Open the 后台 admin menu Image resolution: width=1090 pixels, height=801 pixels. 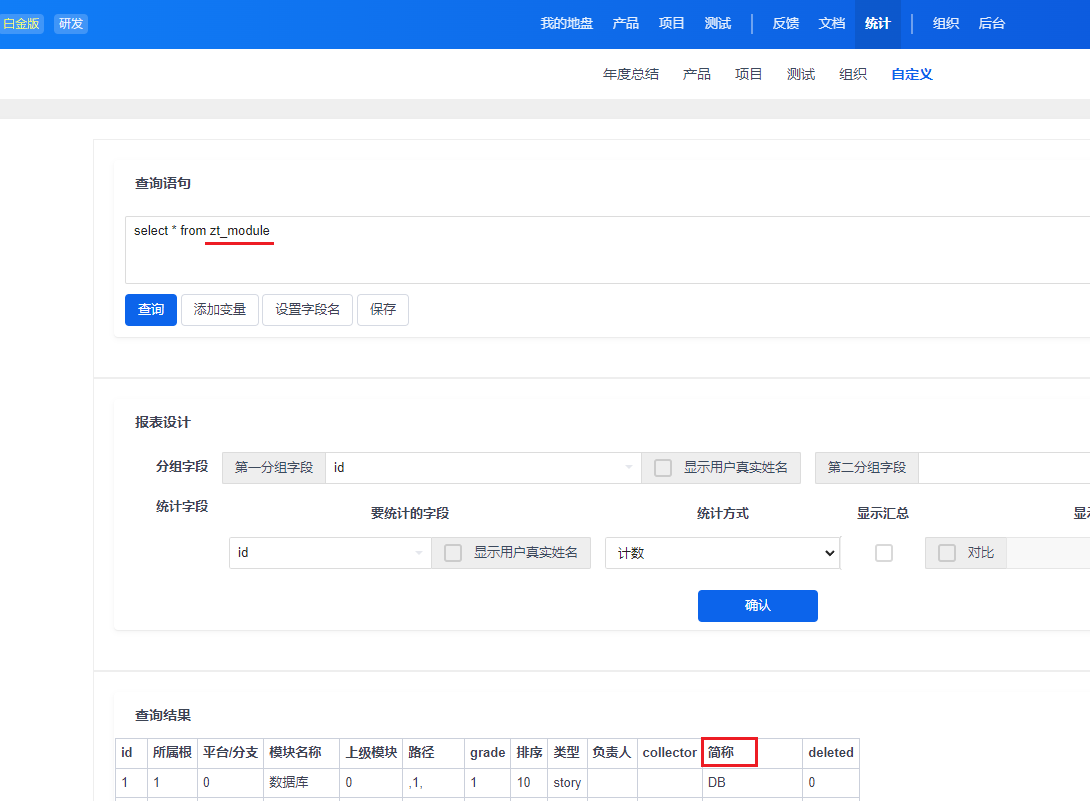991,24
